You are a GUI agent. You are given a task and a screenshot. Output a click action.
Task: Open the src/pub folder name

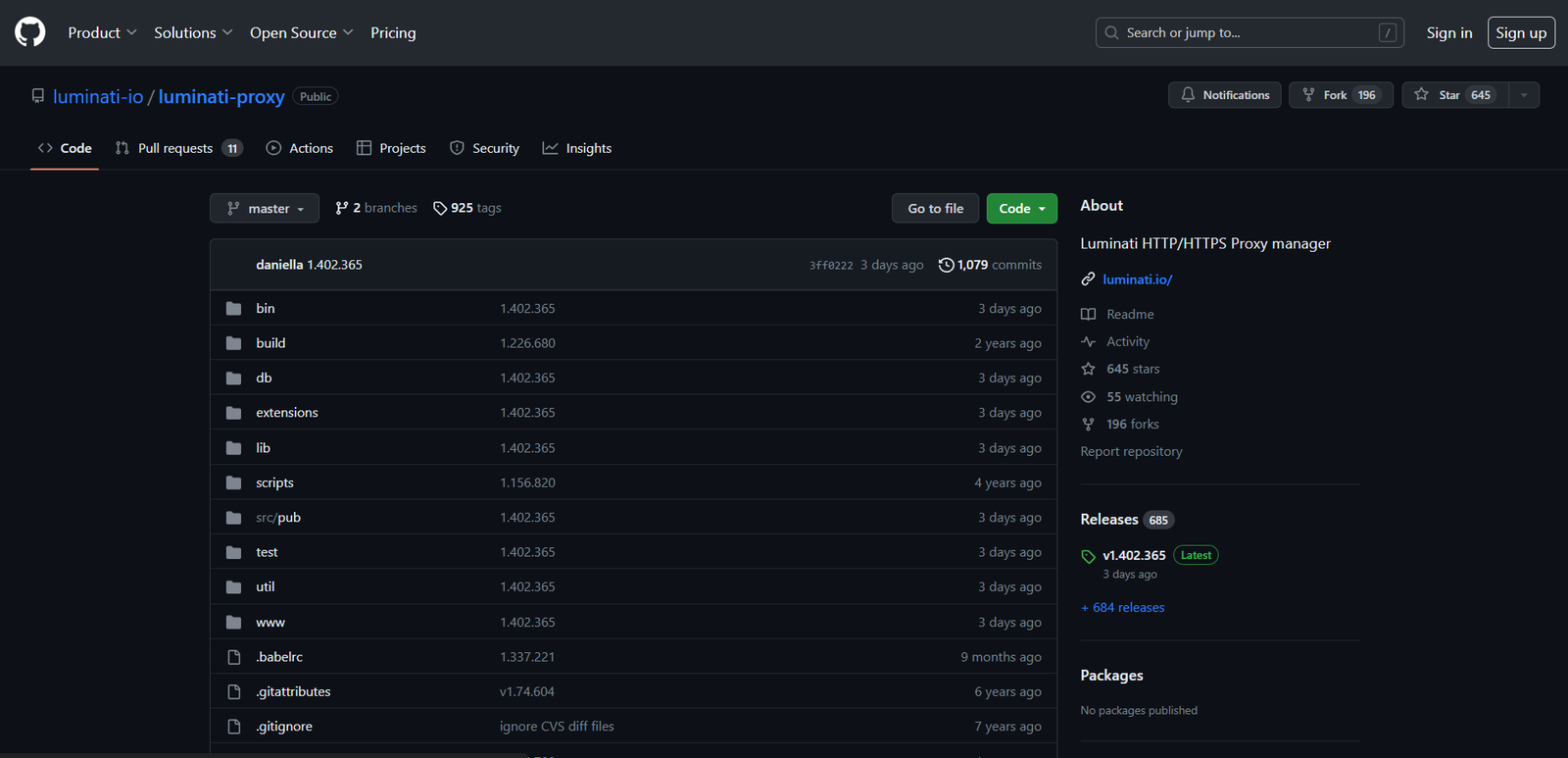(x=278, y=518)
